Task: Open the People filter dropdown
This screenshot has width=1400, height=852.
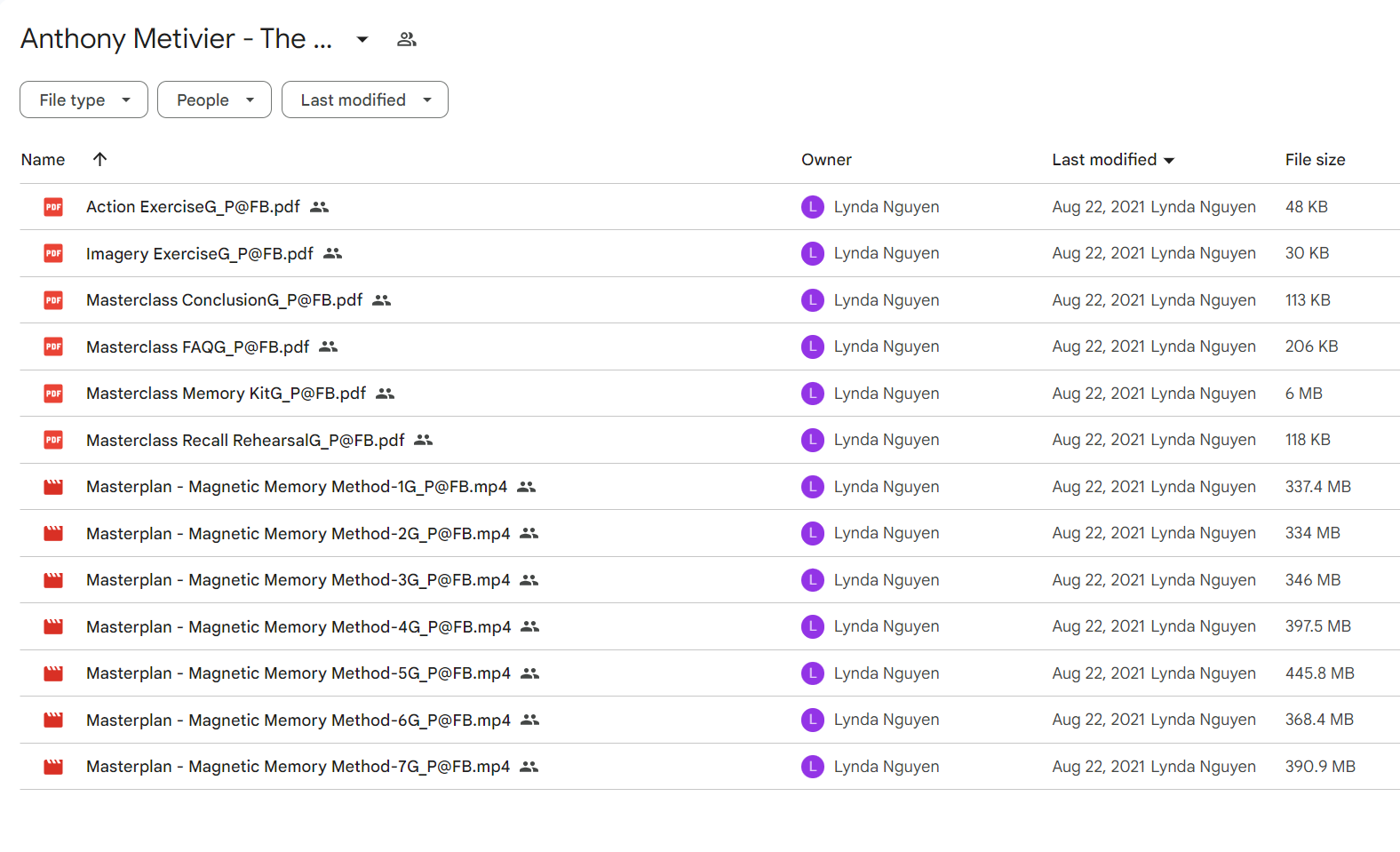Action: tap(214, 100)
